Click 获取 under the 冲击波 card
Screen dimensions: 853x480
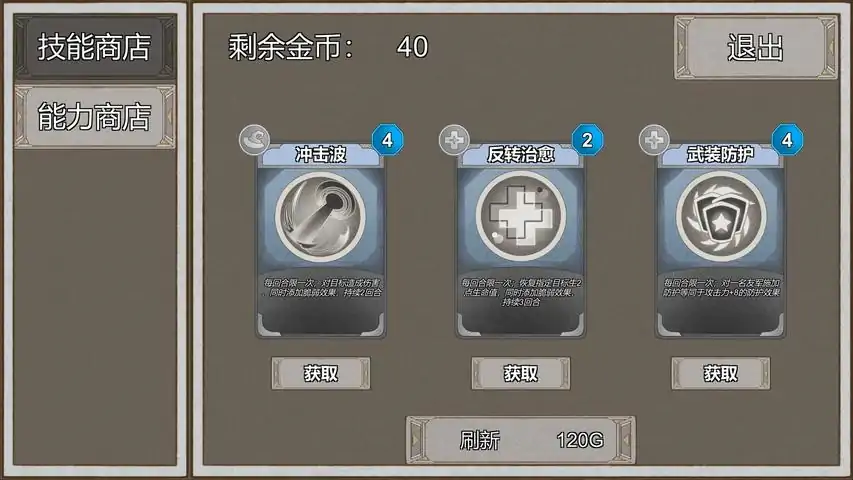coord(321,373)
